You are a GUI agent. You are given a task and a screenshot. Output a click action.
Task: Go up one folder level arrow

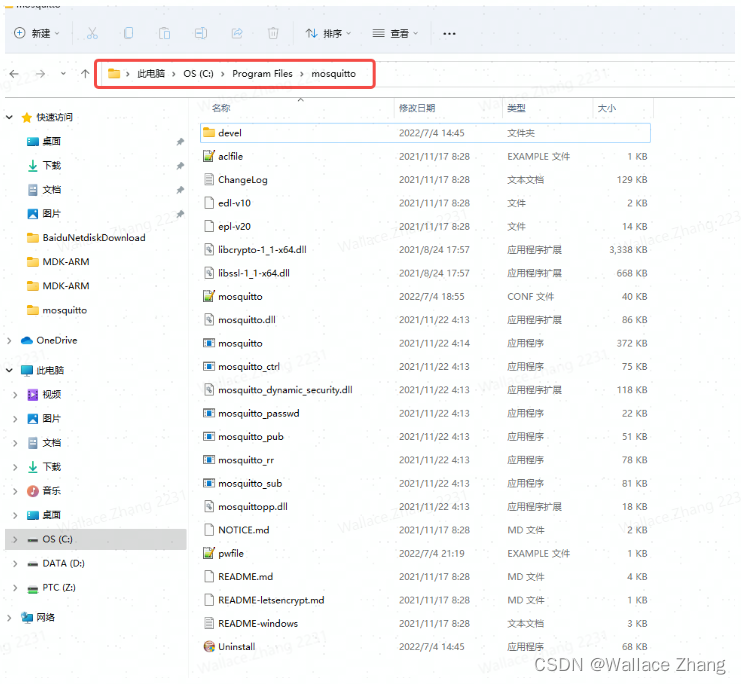click(85, 74)
